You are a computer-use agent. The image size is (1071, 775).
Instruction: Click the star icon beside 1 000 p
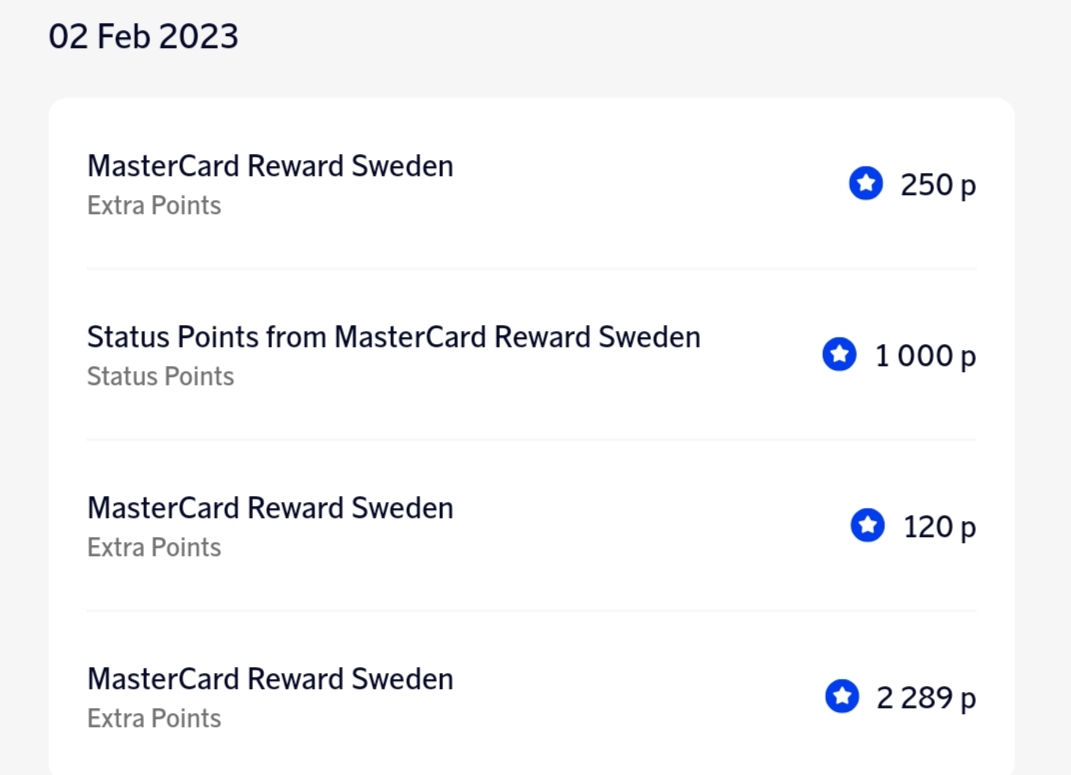point(840,355)
